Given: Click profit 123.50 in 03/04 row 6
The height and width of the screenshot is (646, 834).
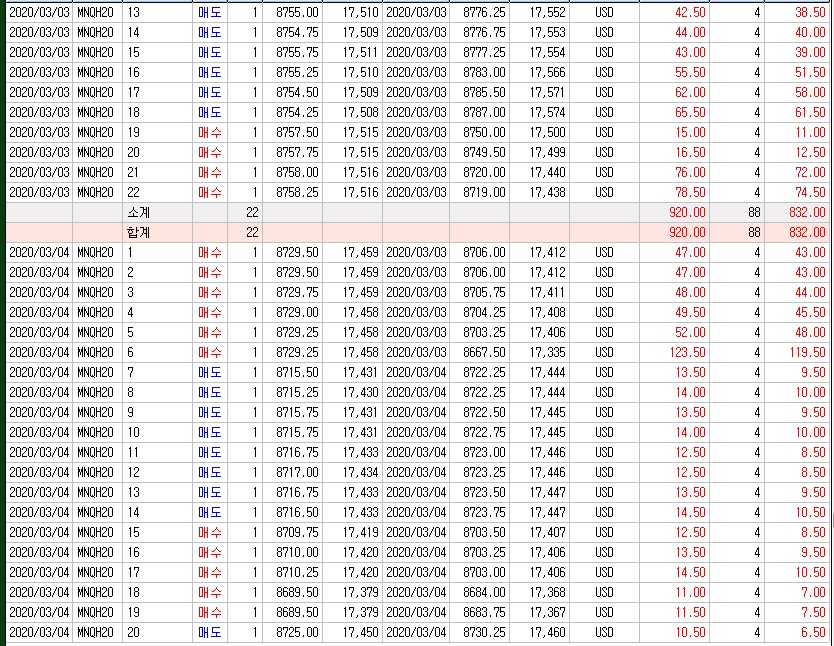Looking at the screenshot, I should pos(687,353).
